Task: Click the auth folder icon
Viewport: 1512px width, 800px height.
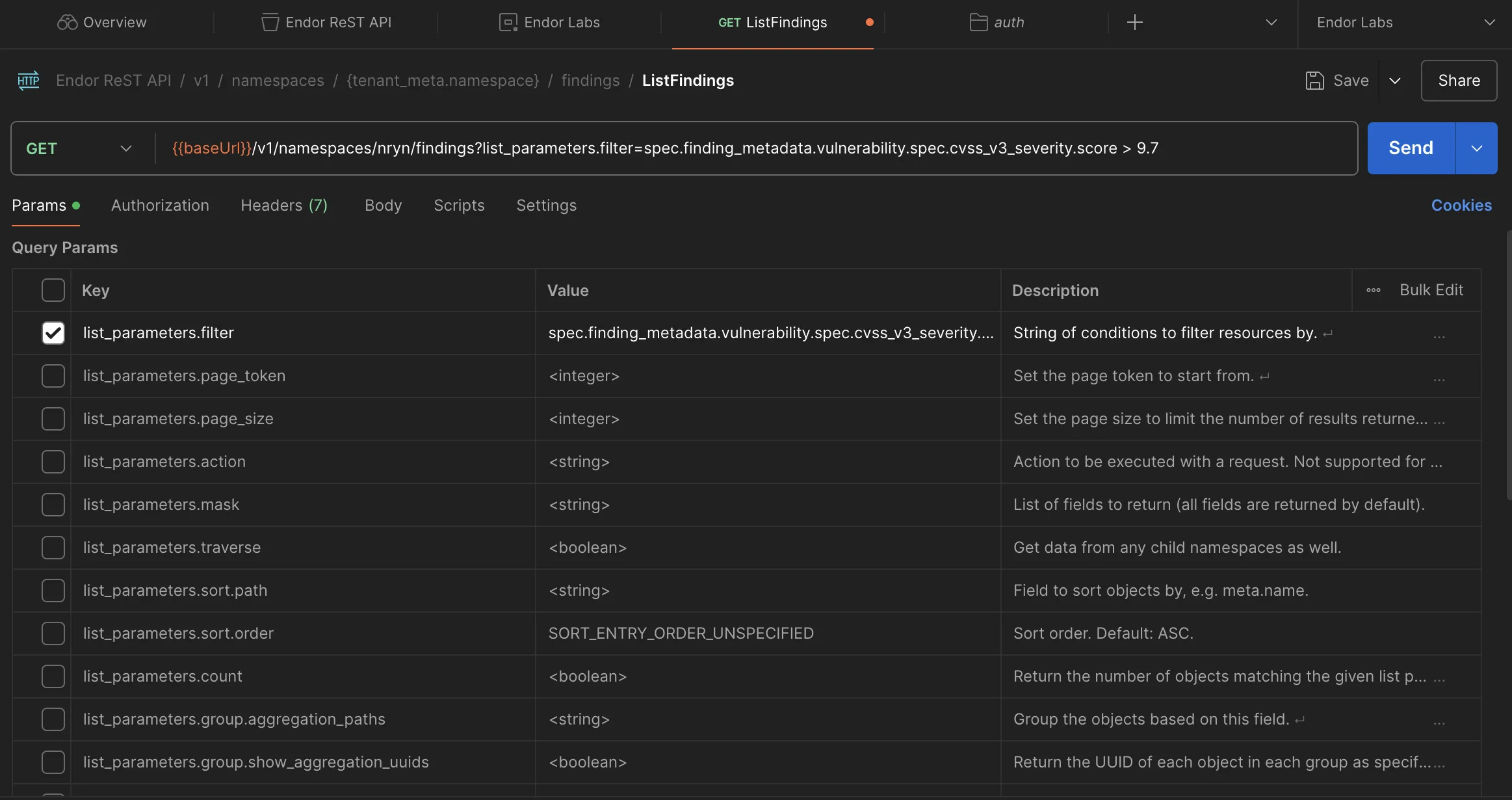Action: point(978,22)
